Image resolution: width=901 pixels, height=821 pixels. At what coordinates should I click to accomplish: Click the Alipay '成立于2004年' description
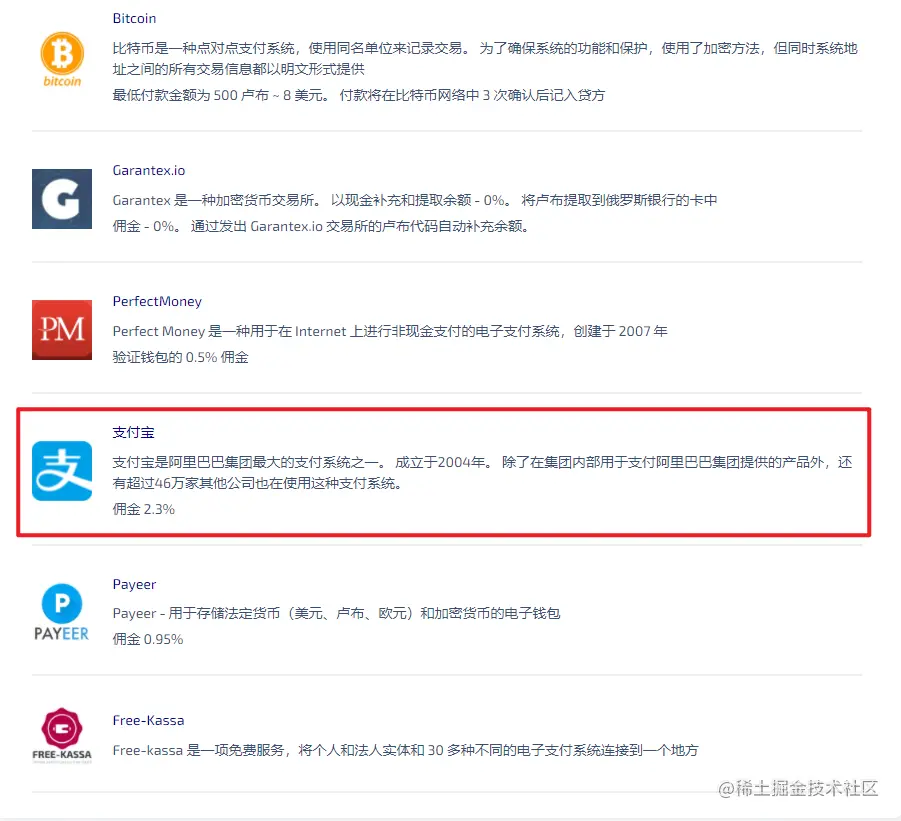tap(483, 472)
